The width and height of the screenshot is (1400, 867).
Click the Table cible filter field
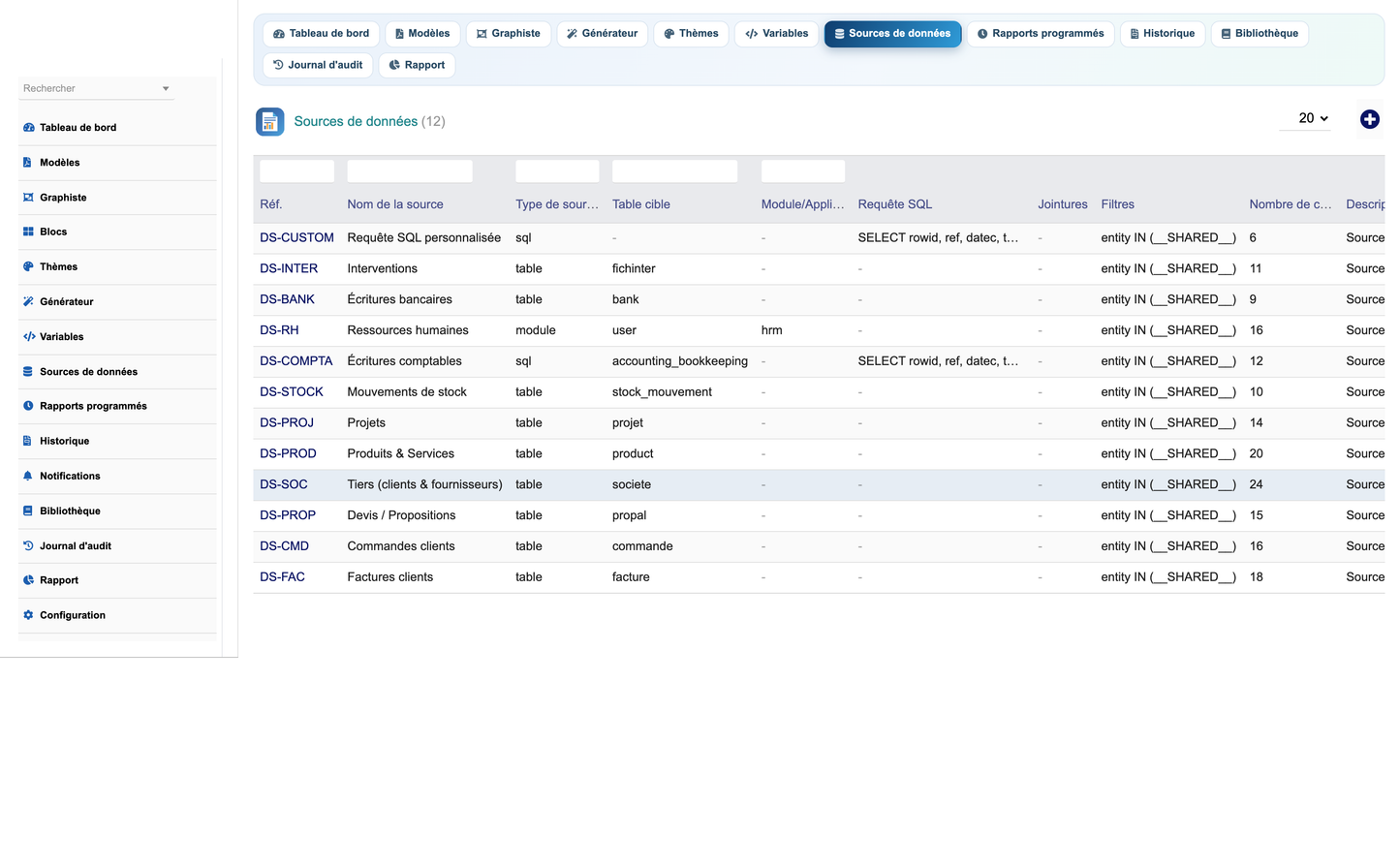674,171
